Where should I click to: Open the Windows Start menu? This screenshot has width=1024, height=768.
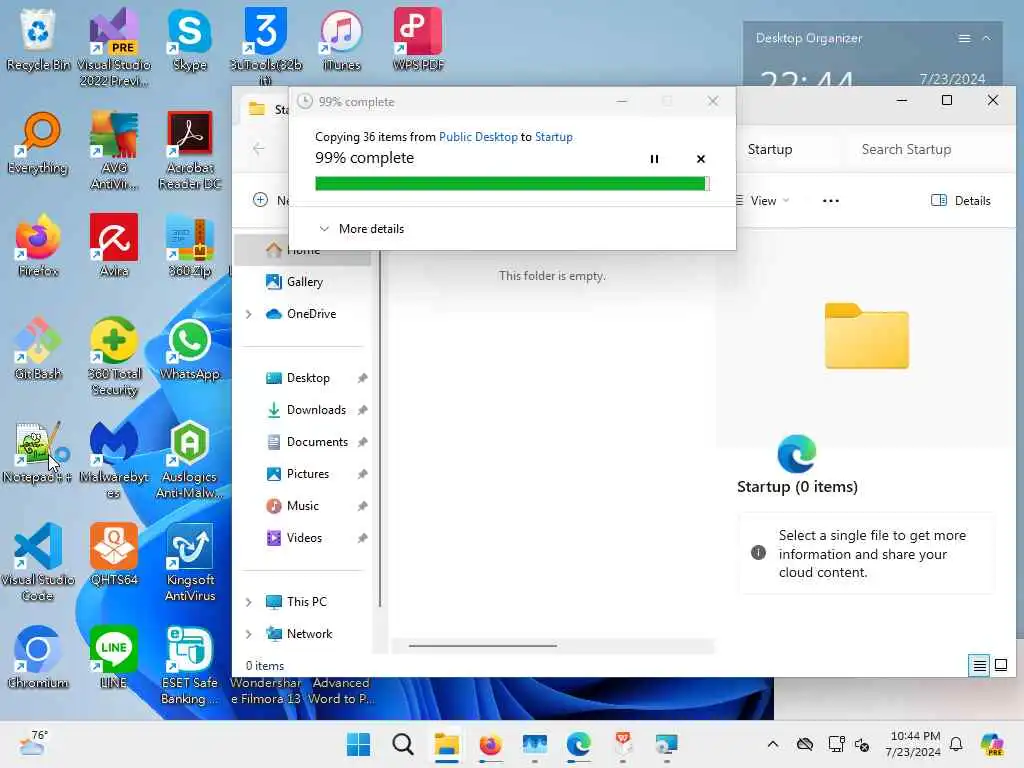[358, 744]
